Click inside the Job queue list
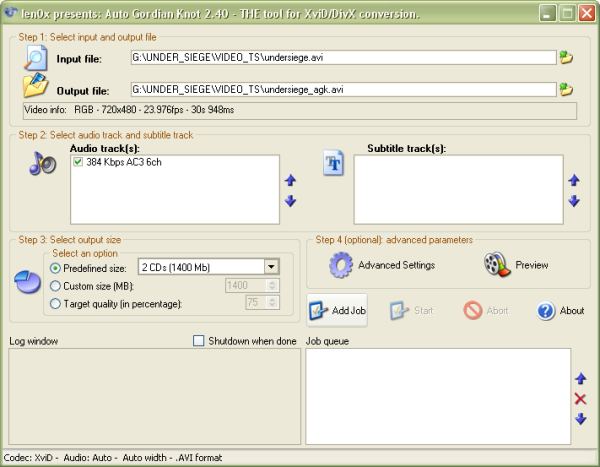The width and height of the screenshot is (600, 467). tap(438, 396)
